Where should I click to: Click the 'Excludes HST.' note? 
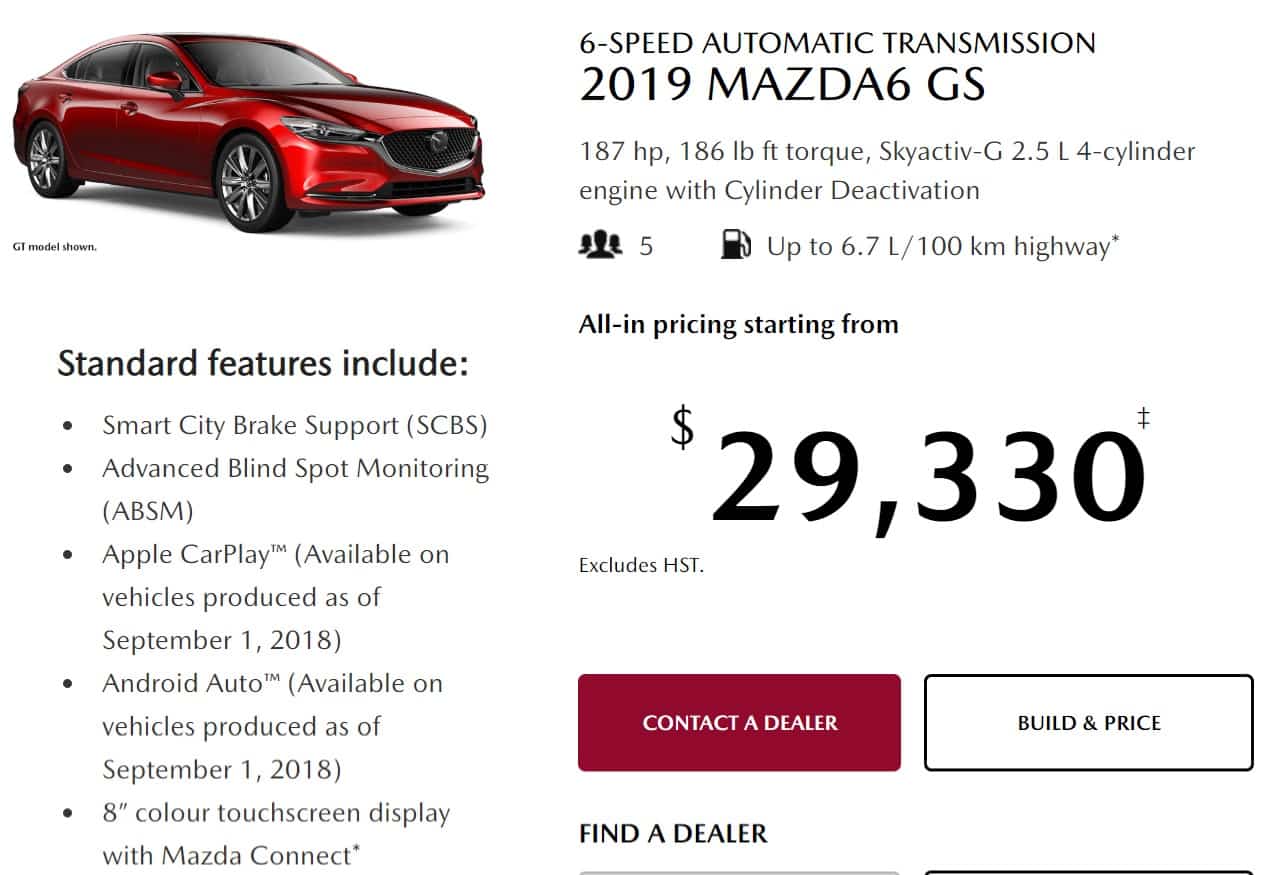pos(641,565)
